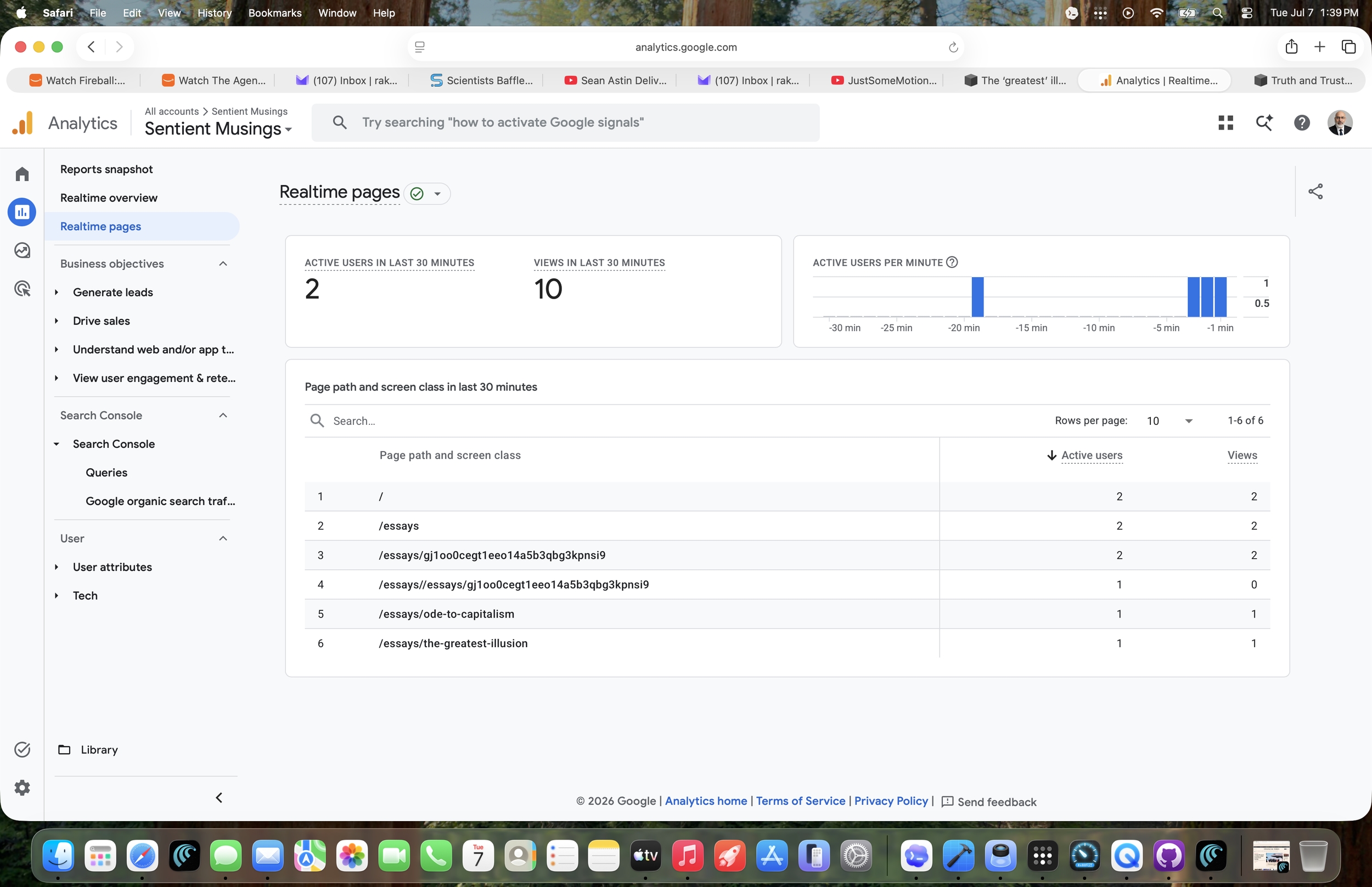1372x887 pixels.
Task: Expand the Understand web and/or app item
Action: coord(57,350)
